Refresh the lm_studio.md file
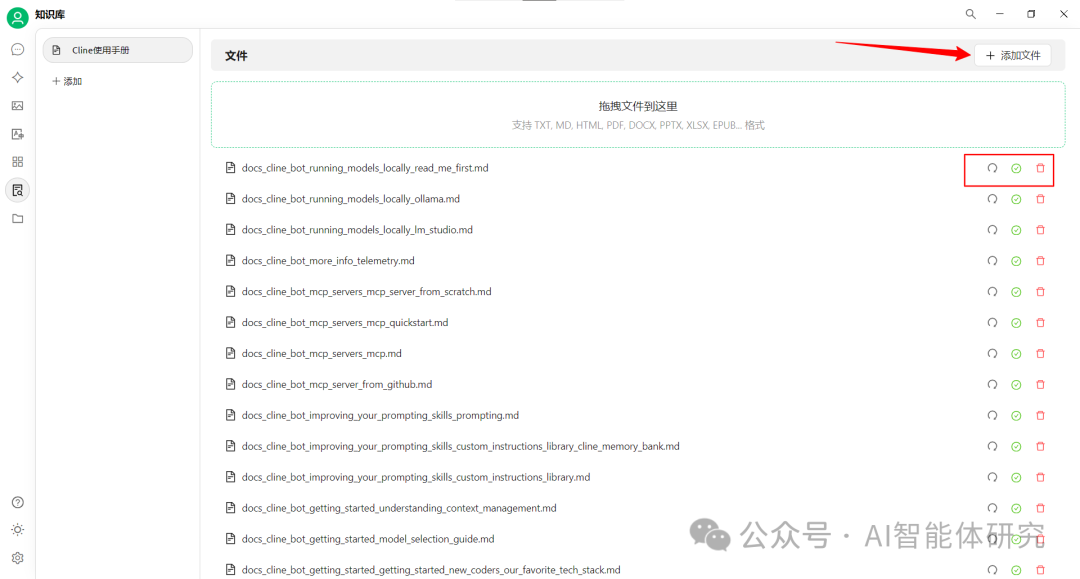 993,230
